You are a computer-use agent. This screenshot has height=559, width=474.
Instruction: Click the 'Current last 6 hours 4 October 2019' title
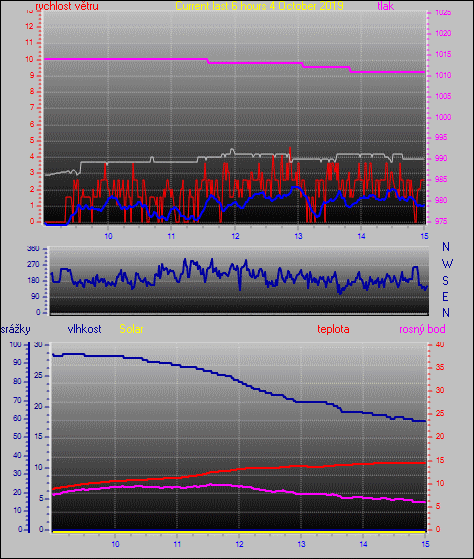259,6
